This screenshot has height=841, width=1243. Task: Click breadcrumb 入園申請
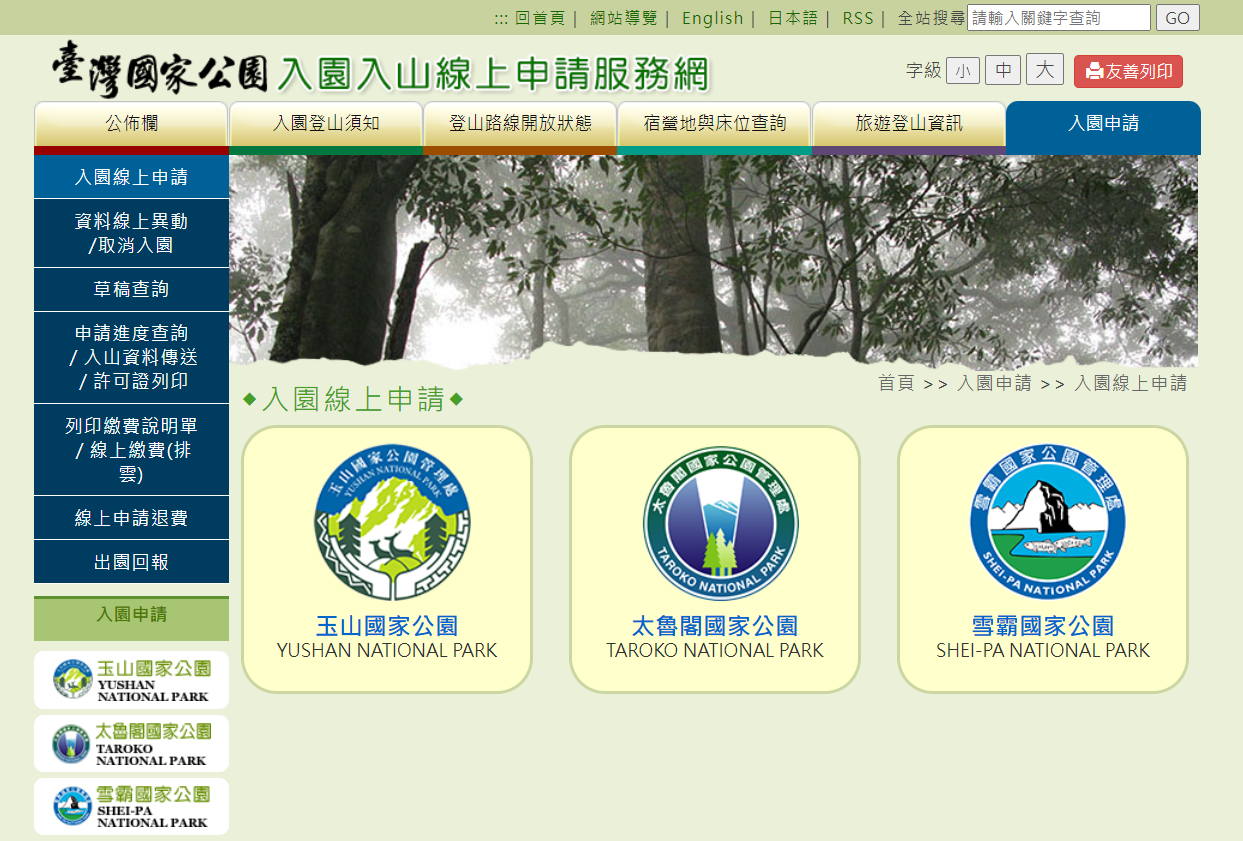click(994, 383)
